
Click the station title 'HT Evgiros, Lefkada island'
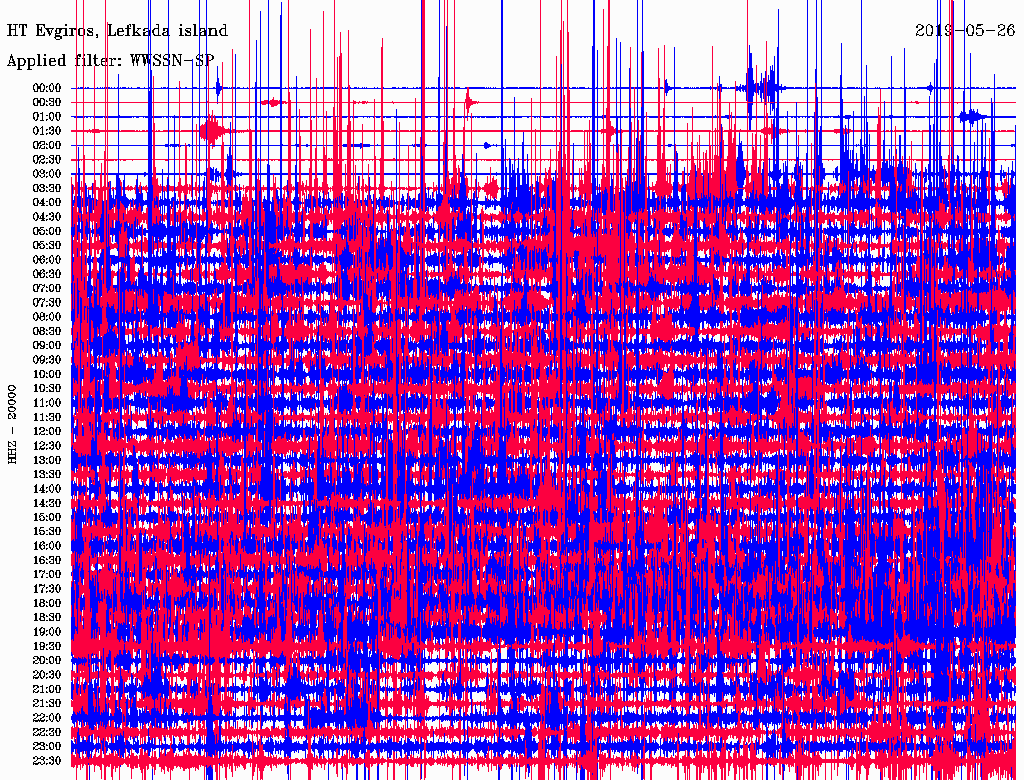(x=118, y=31)
